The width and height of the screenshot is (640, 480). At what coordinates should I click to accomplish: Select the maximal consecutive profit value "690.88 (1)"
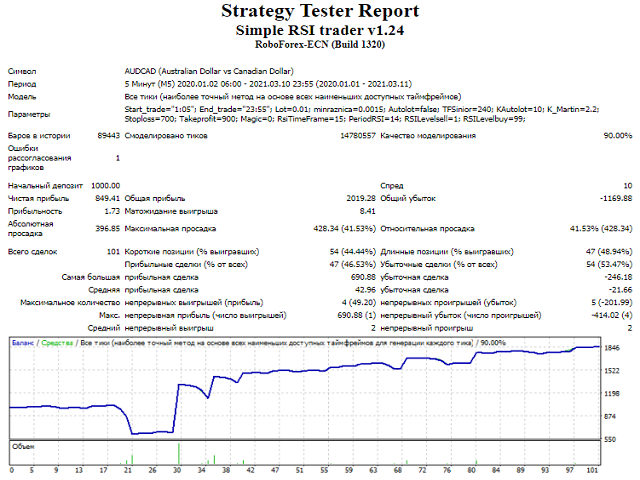click(356, 315)
